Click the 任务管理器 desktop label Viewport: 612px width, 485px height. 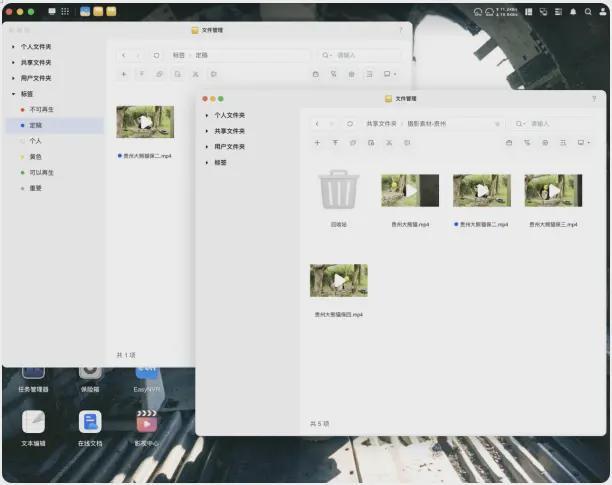point(33,389)
